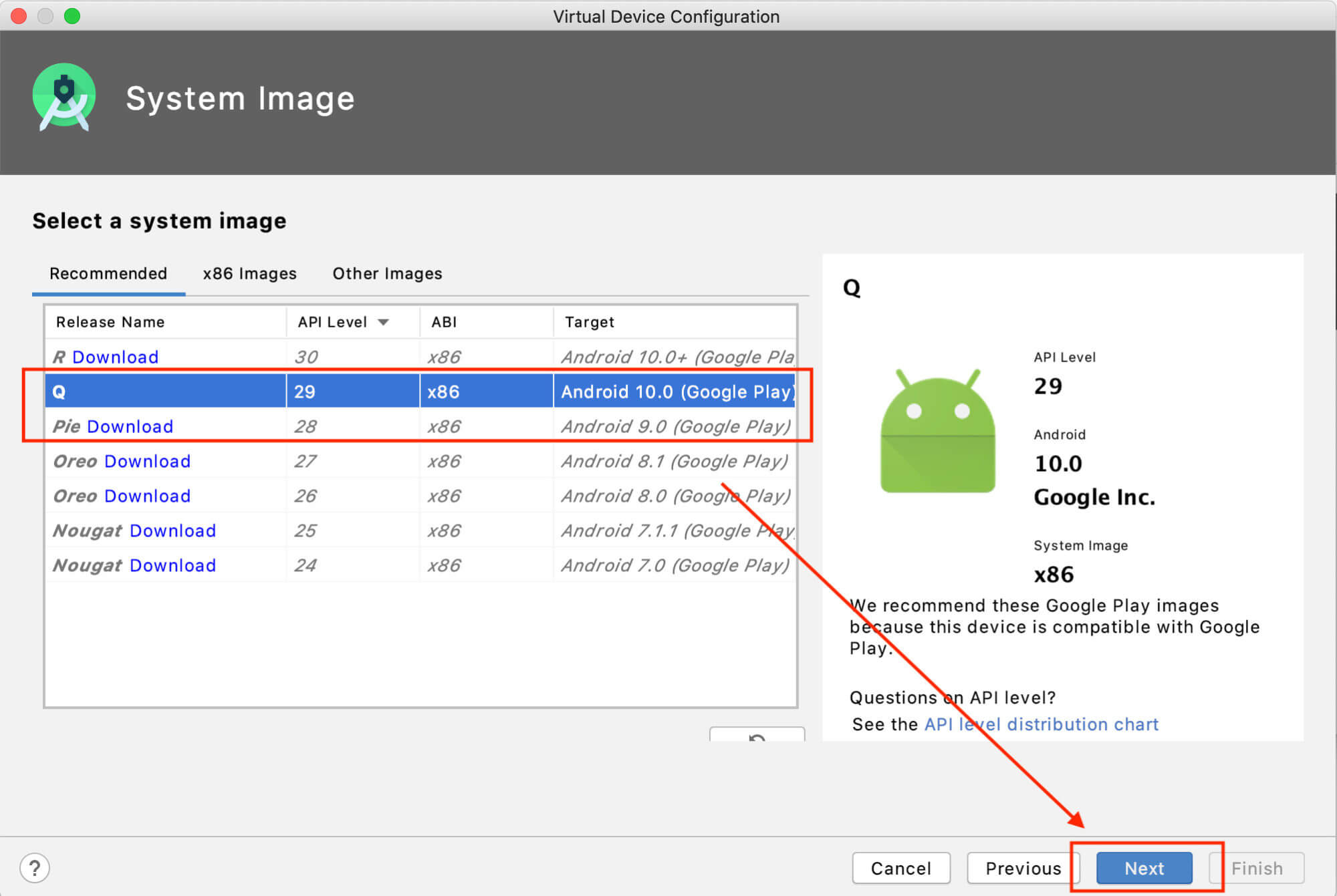Sort table by the ABI column header
The width and height of the screenshot is (1337, 896).
click(443, 321)
